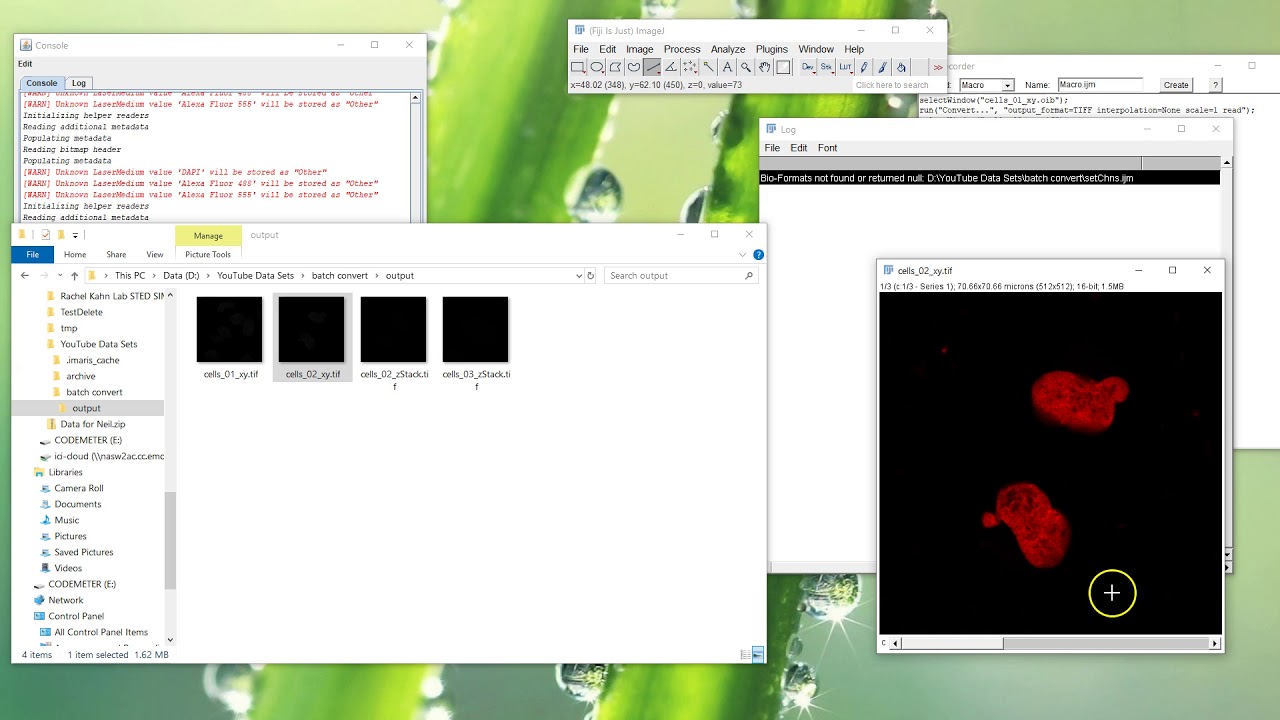Click channel slider right arrow
This screenshot has width=1280, height=720.
(1215, 644)
